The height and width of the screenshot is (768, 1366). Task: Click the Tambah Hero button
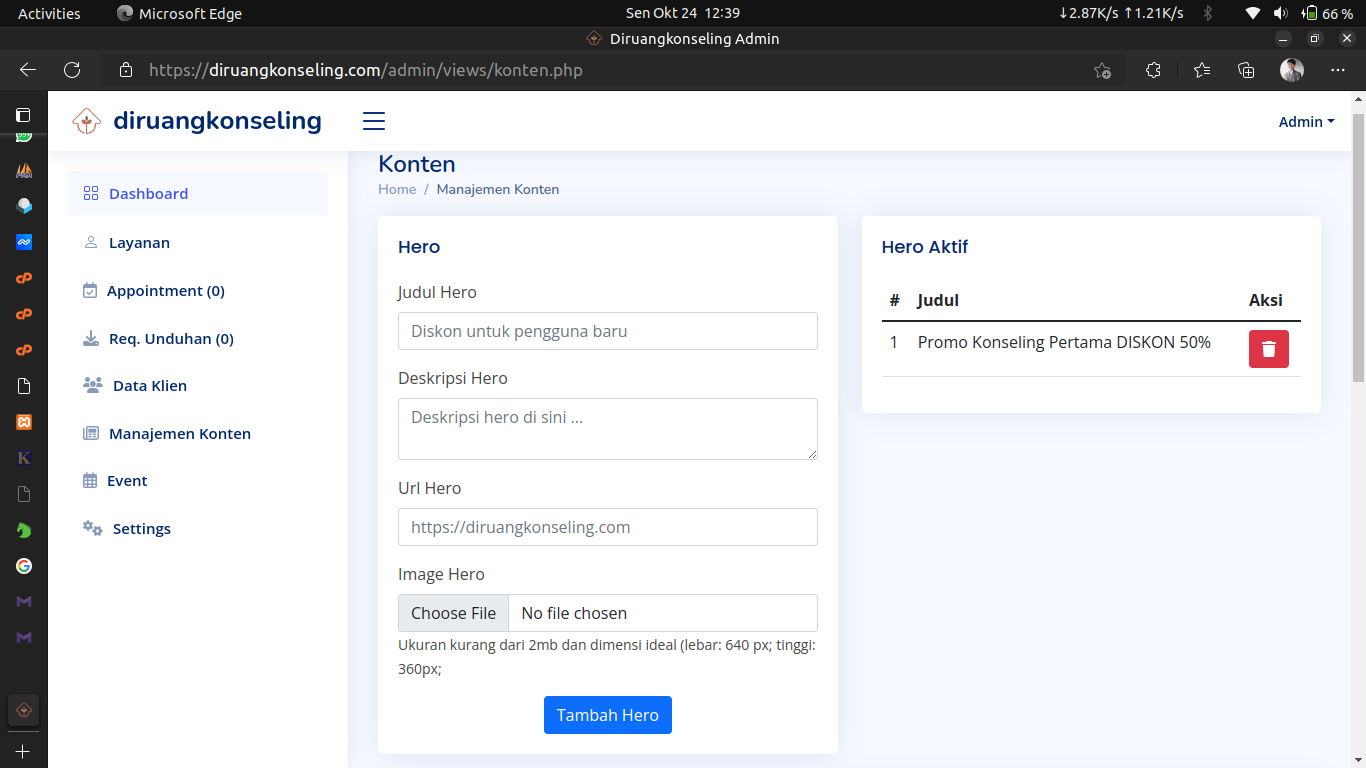(607, 715)
